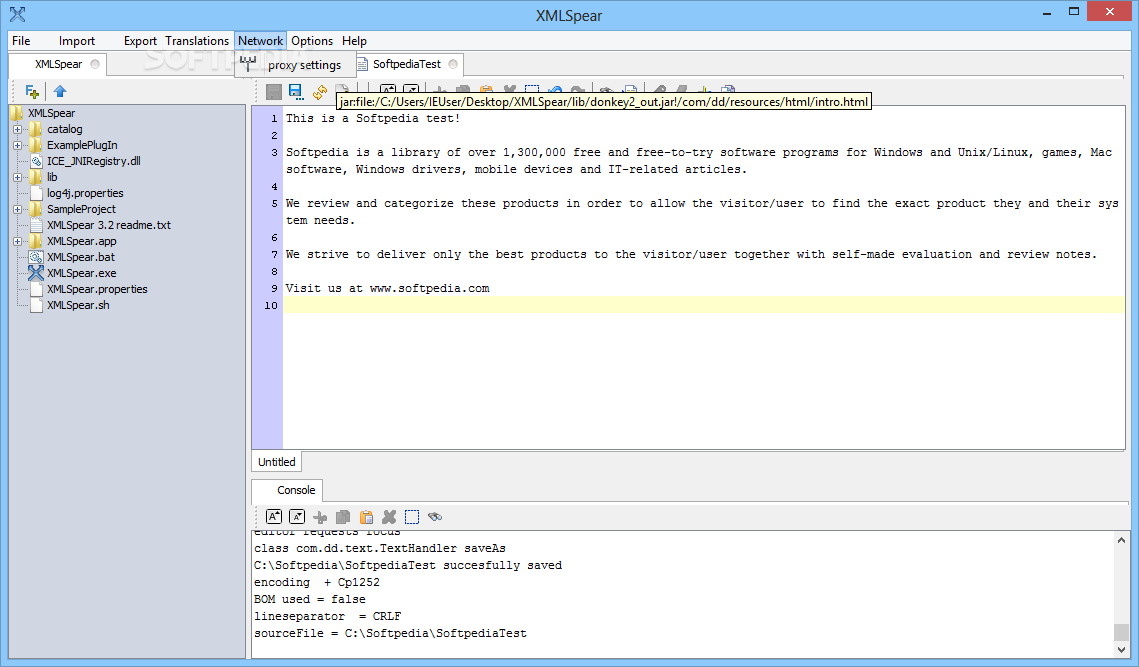
Task: Select the SampleProject folder label
Action: click(81, 209)
